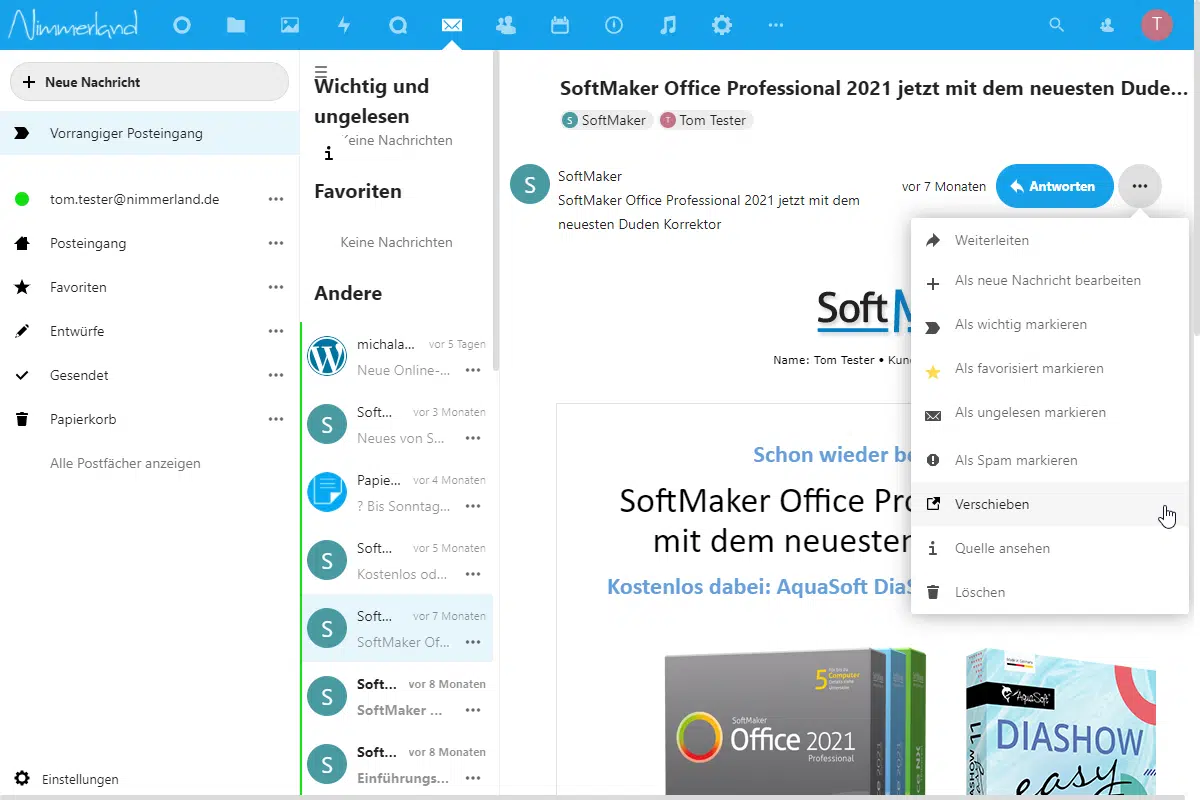Toggle the navigation with the hamburger icon
This screenshot has height=800, width=1200.
[x=321, y=71]
